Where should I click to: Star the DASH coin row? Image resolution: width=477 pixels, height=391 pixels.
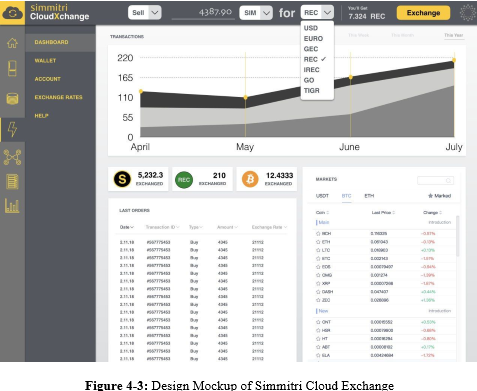(318, 292)
